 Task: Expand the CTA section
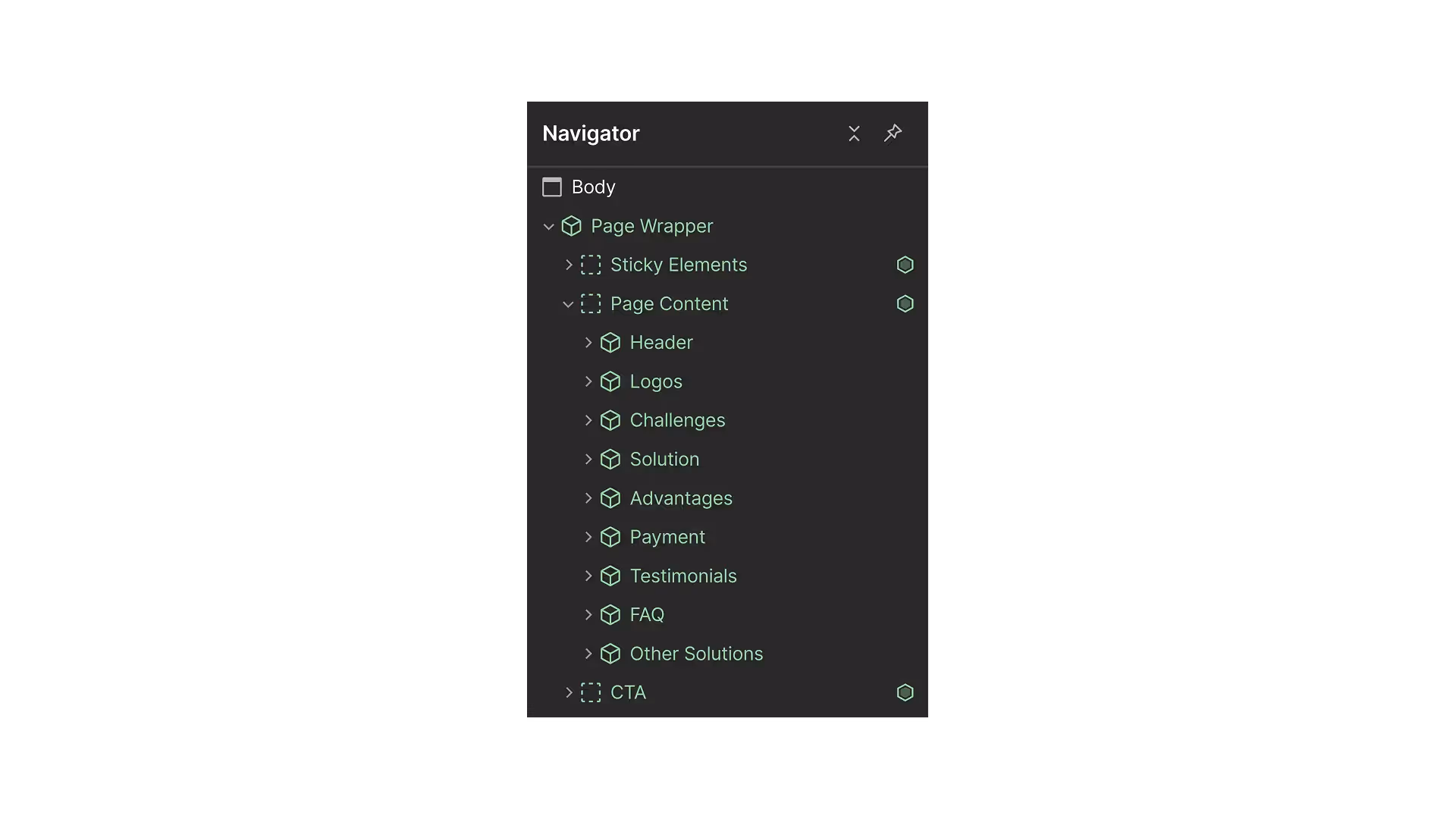click(568, 692)
